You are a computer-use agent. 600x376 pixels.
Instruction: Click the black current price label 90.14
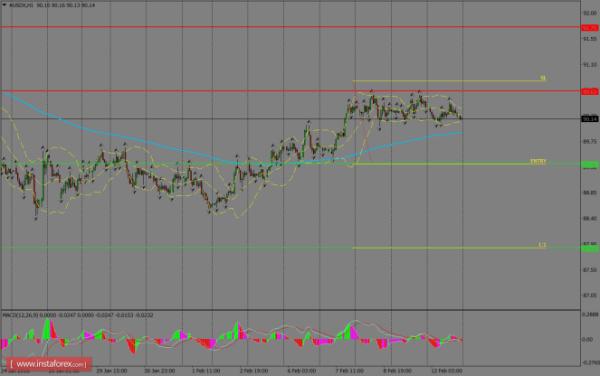click(x=590, y=119)
